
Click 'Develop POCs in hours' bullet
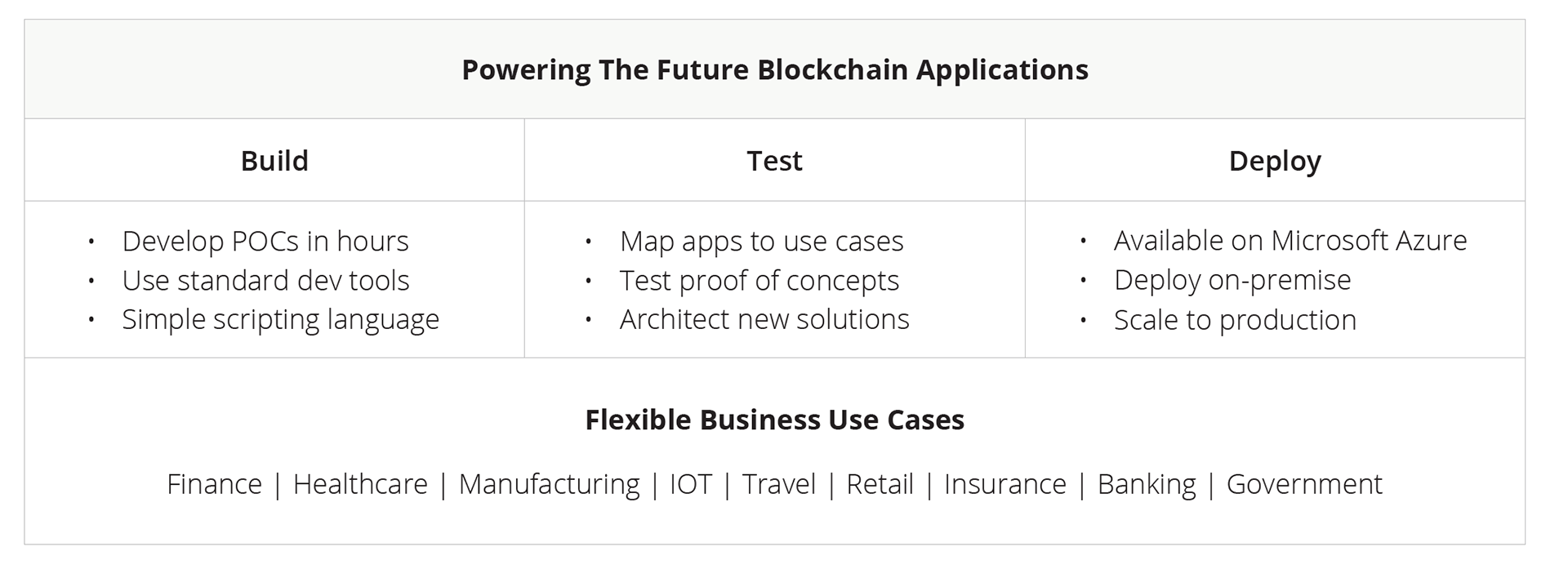click(265, 242)
